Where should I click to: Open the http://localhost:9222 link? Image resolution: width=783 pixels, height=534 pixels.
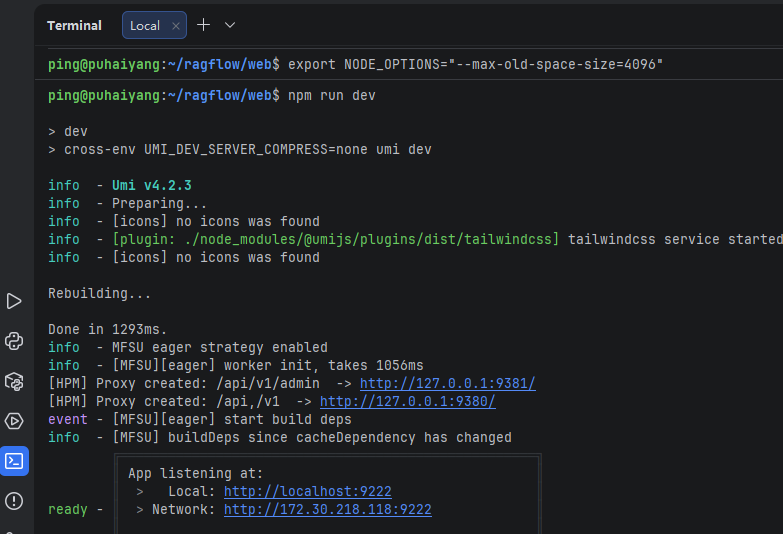308,491
